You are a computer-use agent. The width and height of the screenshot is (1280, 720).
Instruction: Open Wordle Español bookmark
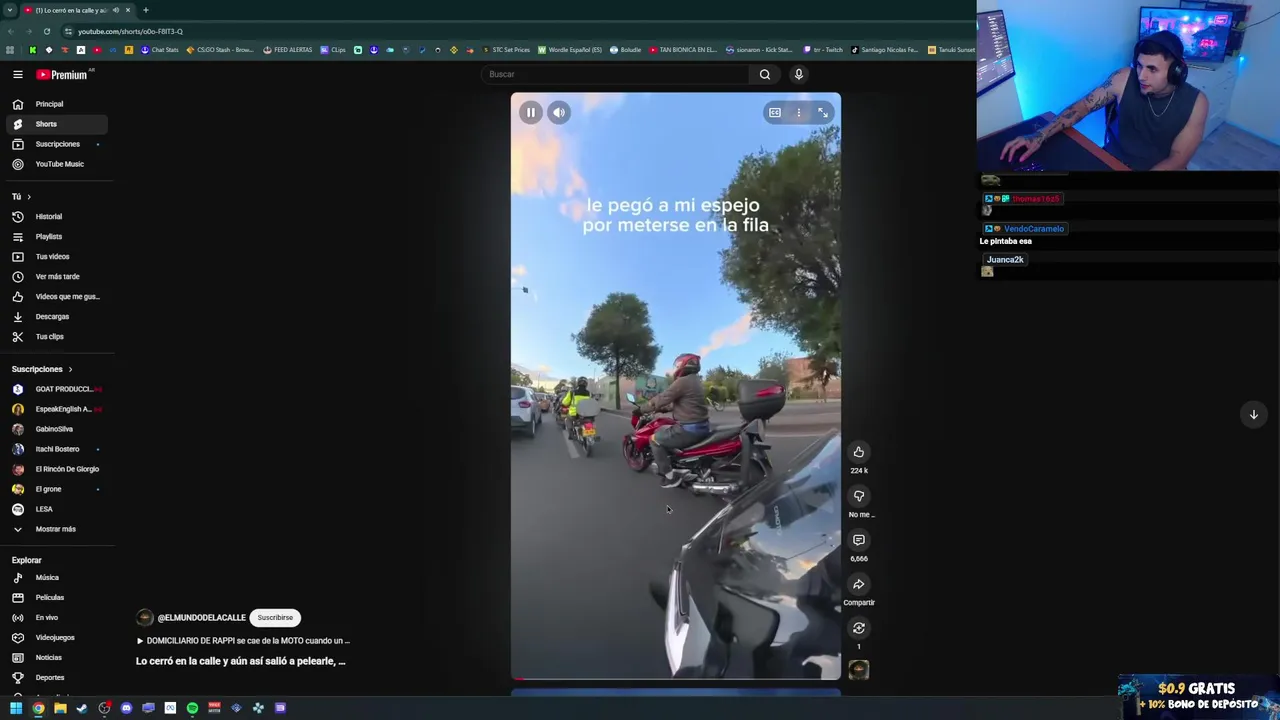(570, 50)
